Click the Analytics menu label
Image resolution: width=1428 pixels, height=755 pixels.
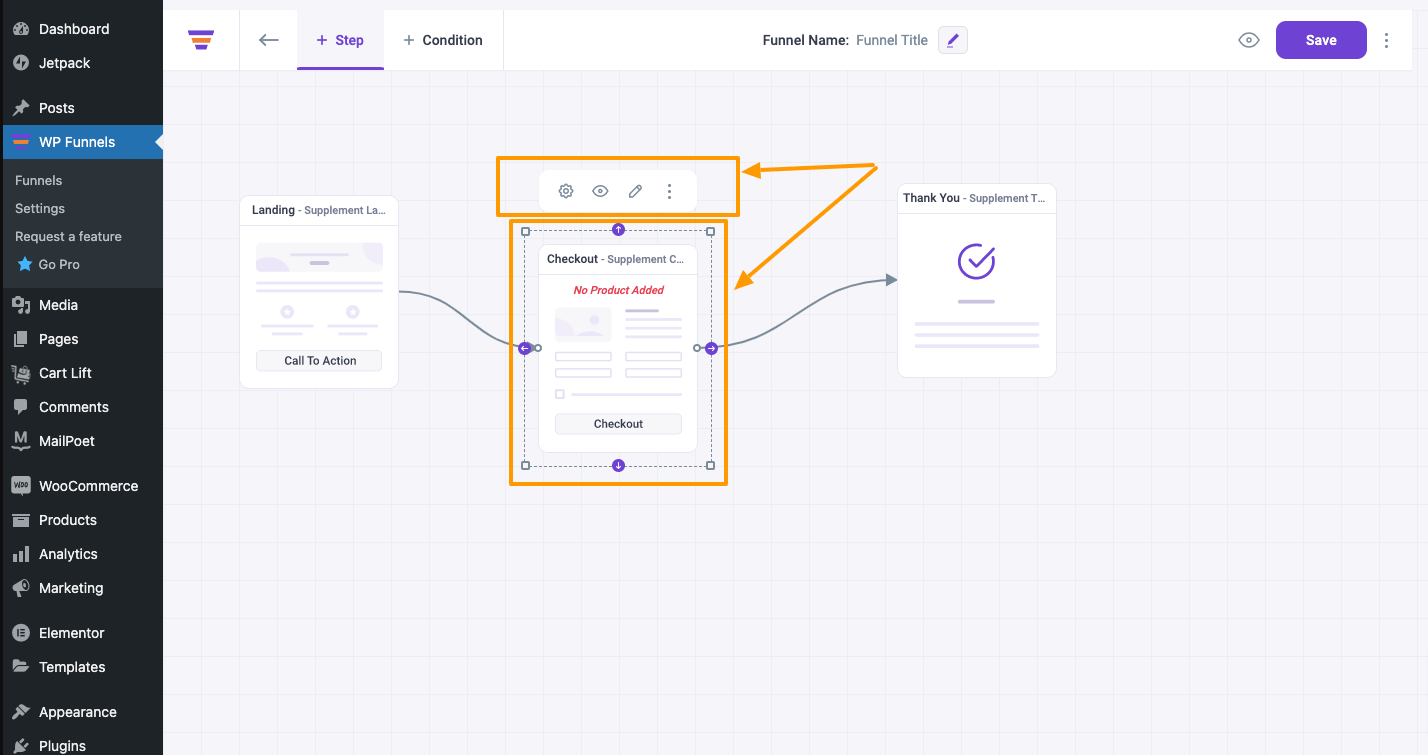point(68,554)
